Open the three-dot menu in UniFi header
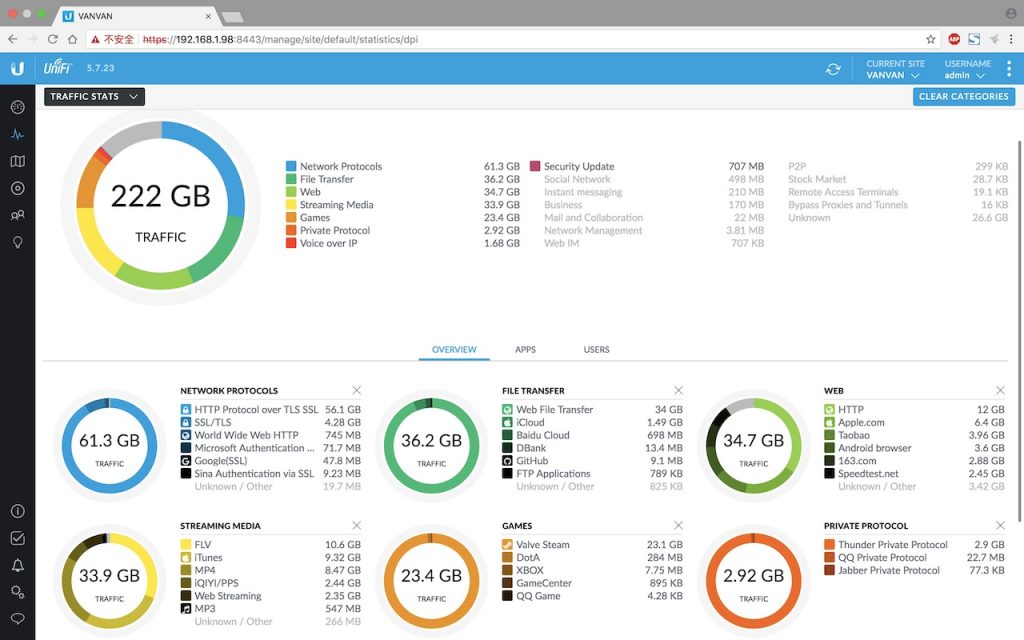This screenshot has width=1024, height=640. pyautogui.click(x=1009, y=69)
